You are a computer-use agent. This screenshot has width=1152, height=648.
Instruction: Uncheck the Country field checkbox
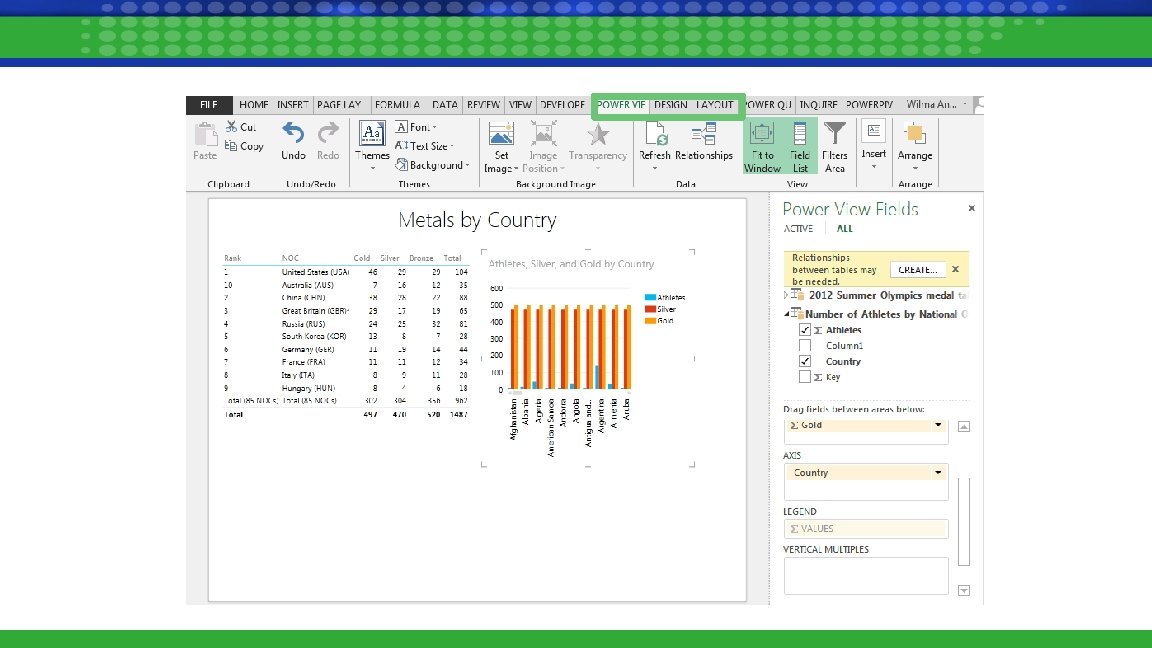tap(804, 361)
